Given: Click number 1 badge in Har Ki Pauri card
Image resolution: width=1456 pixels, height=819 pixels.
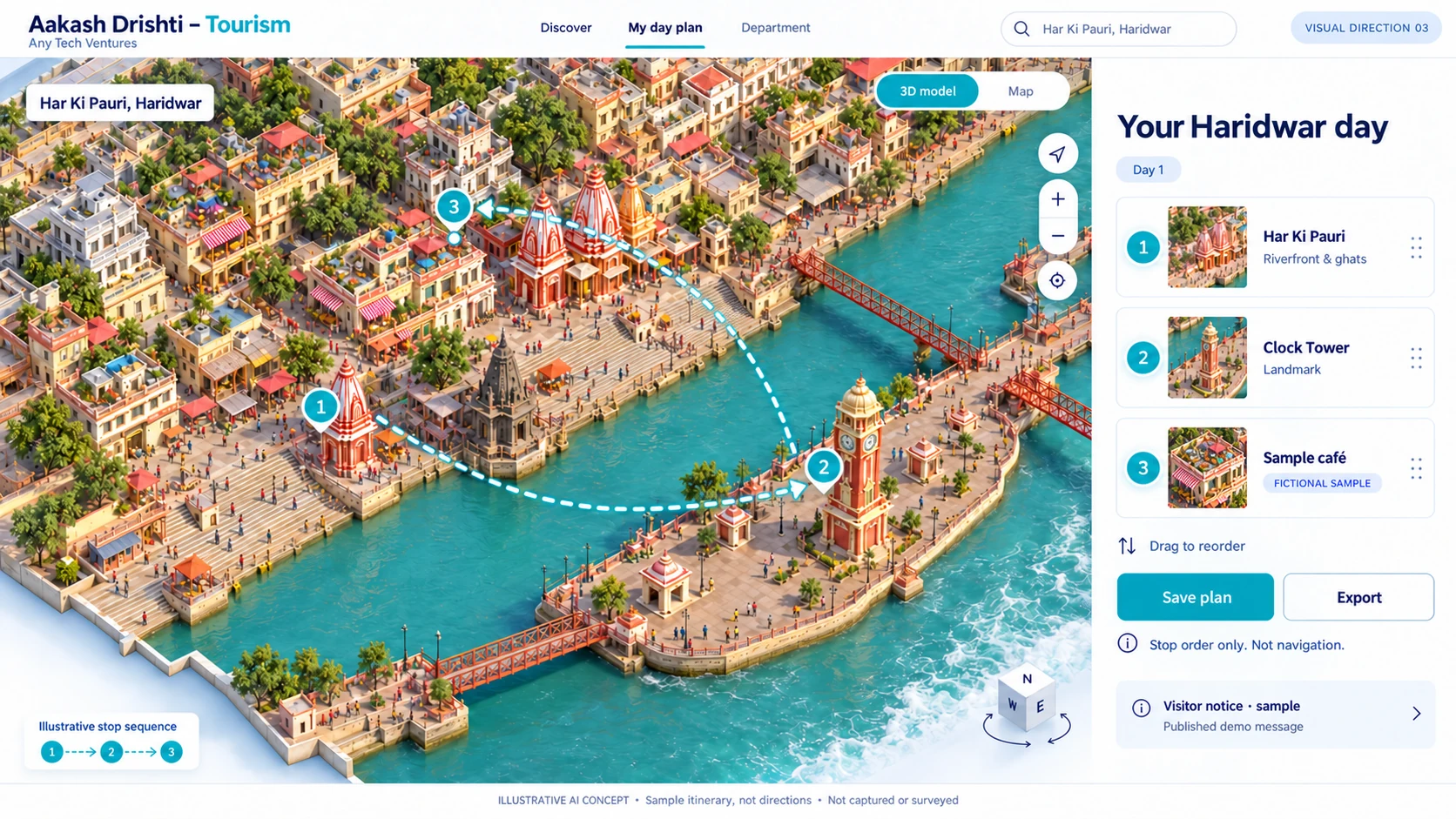Looking at the screenshot, I should coord(1143,247).
